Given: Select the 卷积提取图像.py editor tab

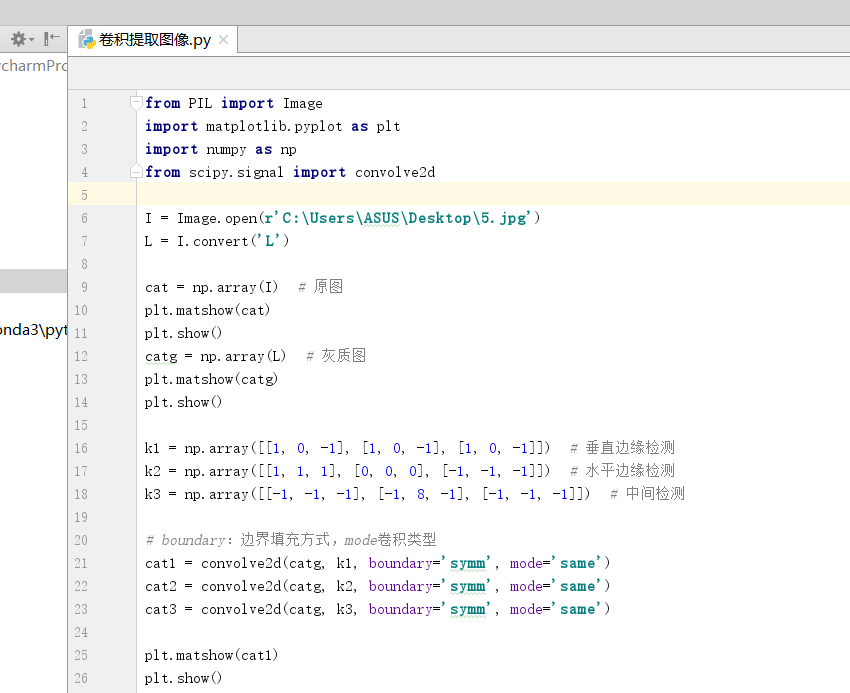Looking at the screenshot, I should (x=154, y=40).
